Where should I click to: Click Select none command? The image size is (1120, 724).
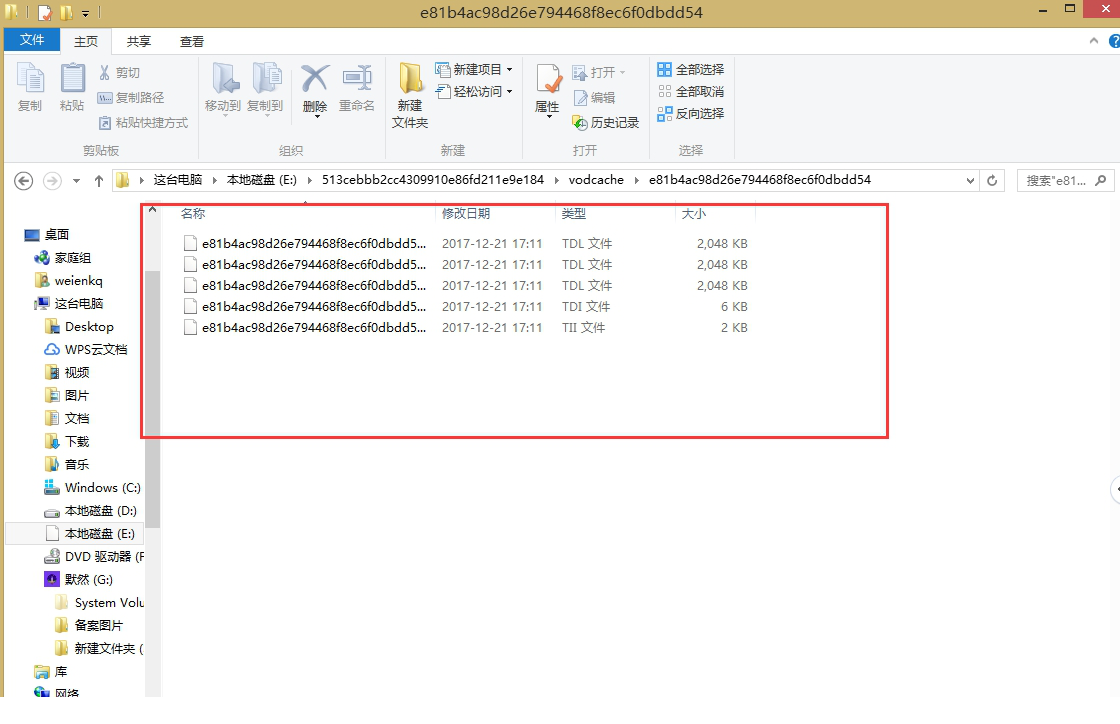691,91
